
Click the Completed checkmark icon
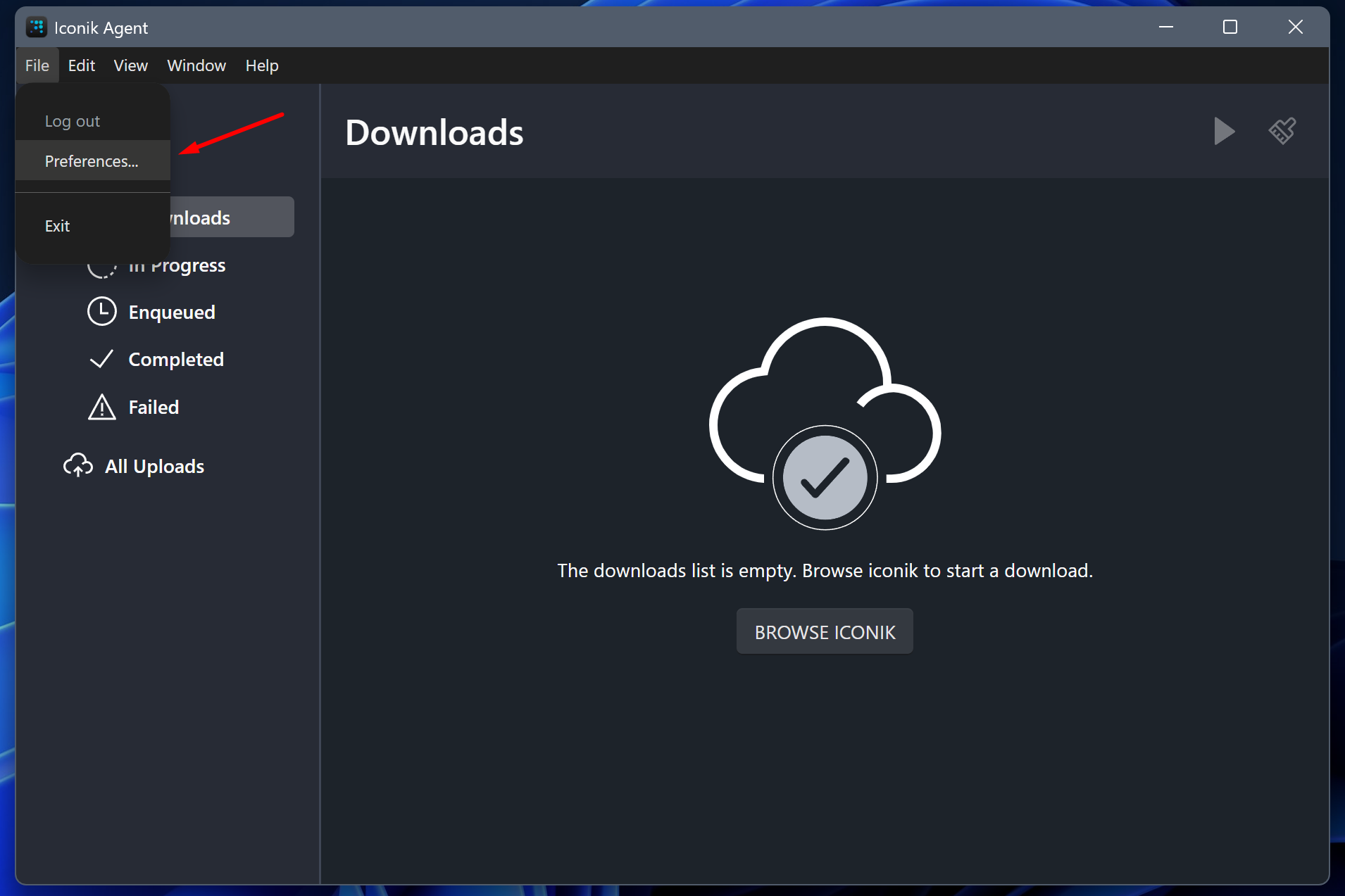pyautogui.click(x=101, y=360)
